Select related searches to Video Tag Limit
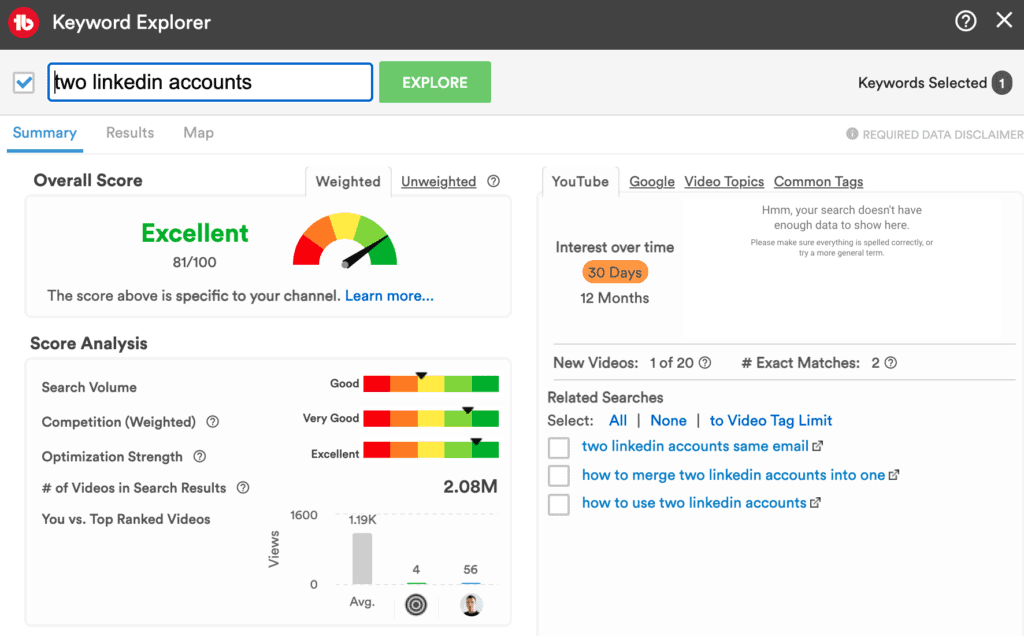Screen dimensions: 1024x636 (771, 421)
